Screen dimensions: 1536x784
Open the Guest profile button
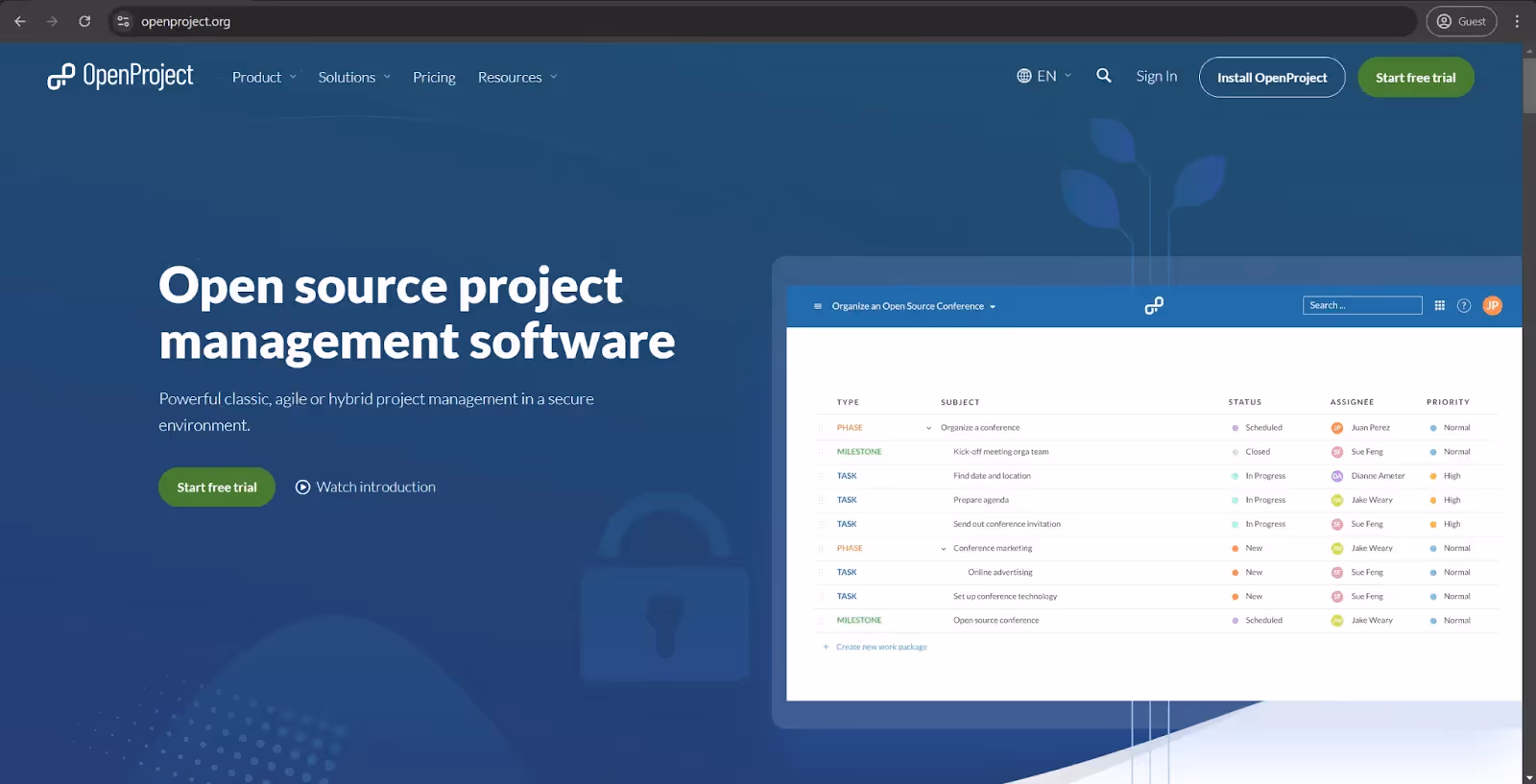point(1461,21)
